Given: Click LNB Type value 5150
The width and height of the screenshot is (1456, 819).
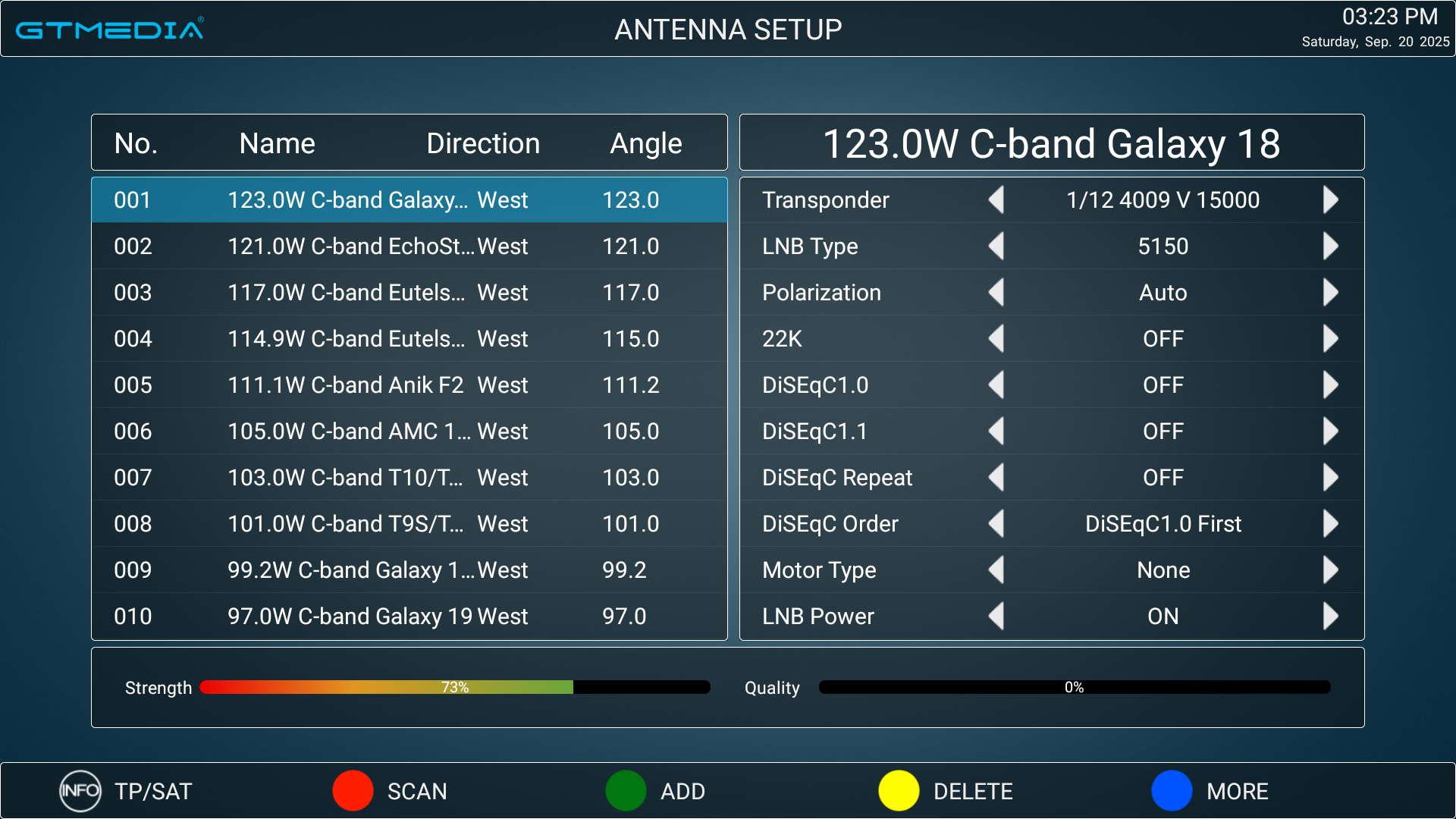Looking at the screenshot, I should (1163, 246).
